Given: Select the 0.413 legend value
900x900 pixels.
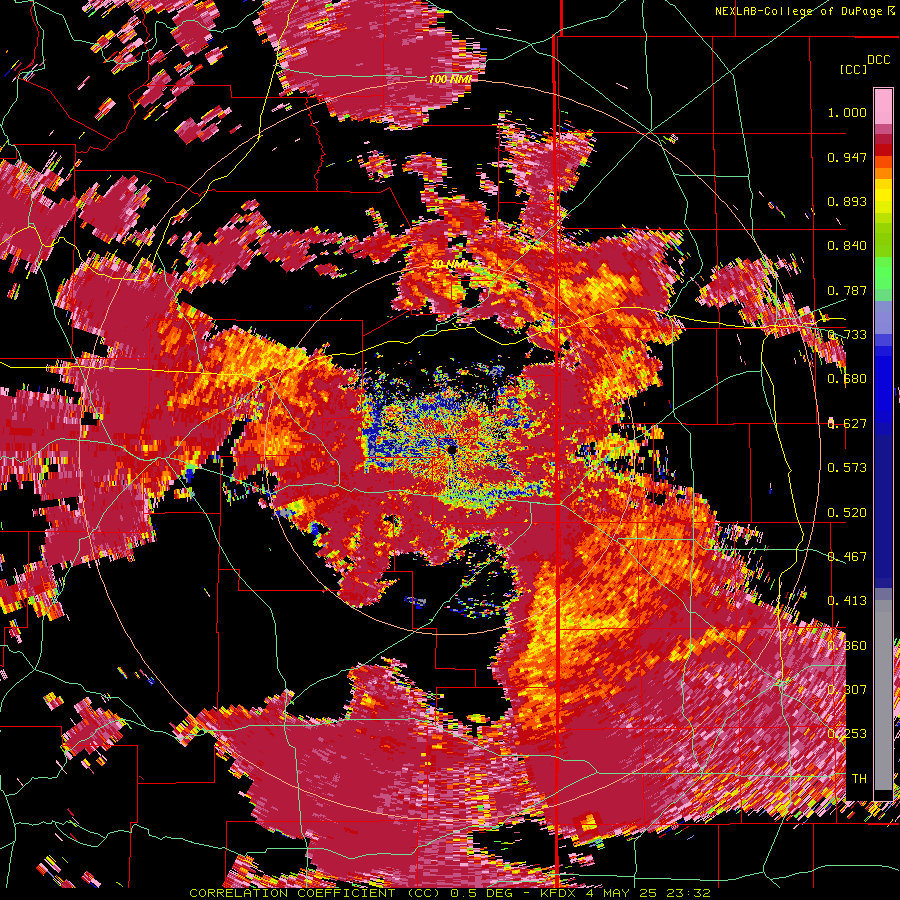Looking at the screenshot, I should coord(847,601).
